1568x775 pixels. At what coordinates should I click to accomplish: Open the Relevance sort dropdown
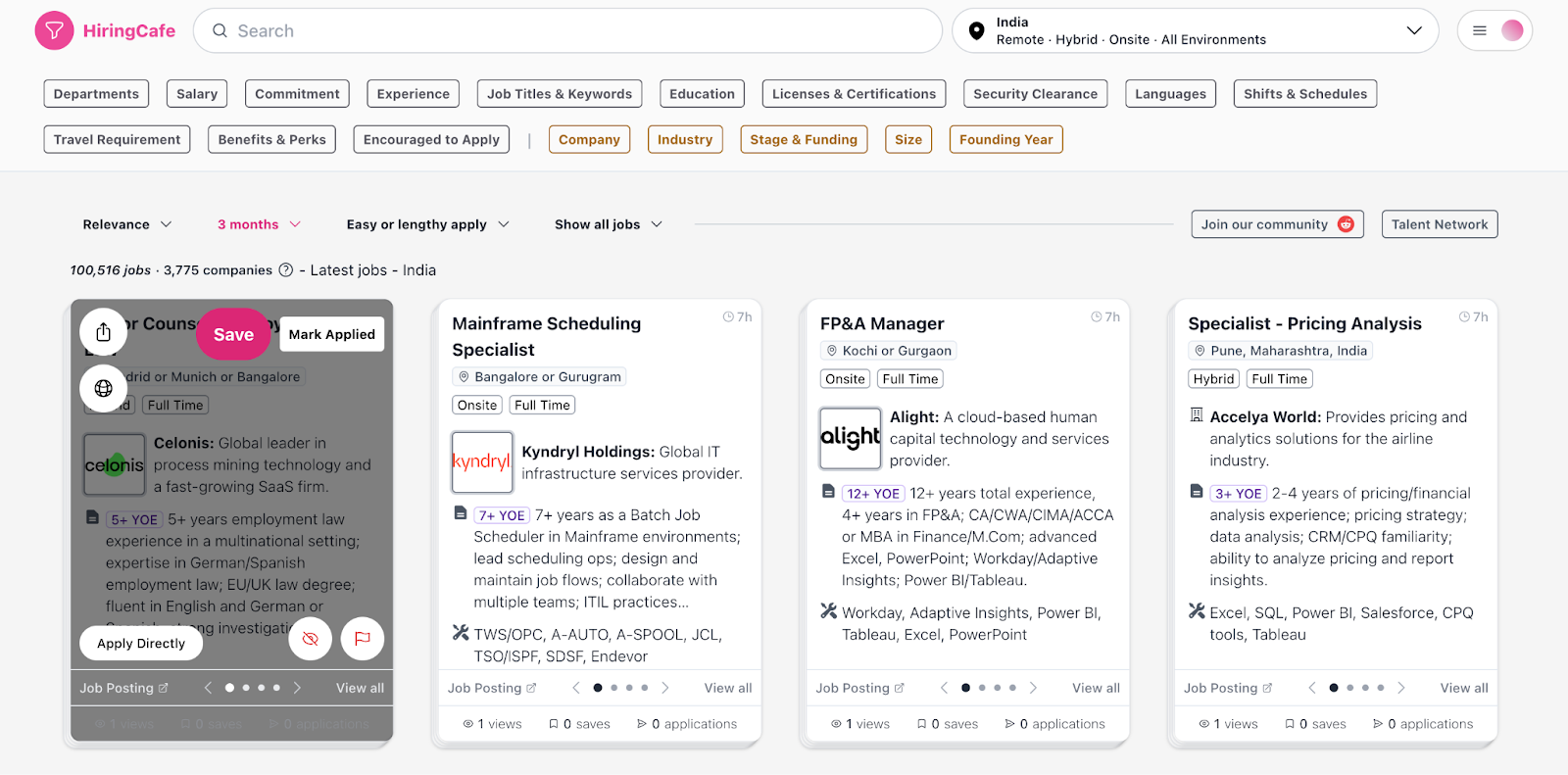pos(127,224)
